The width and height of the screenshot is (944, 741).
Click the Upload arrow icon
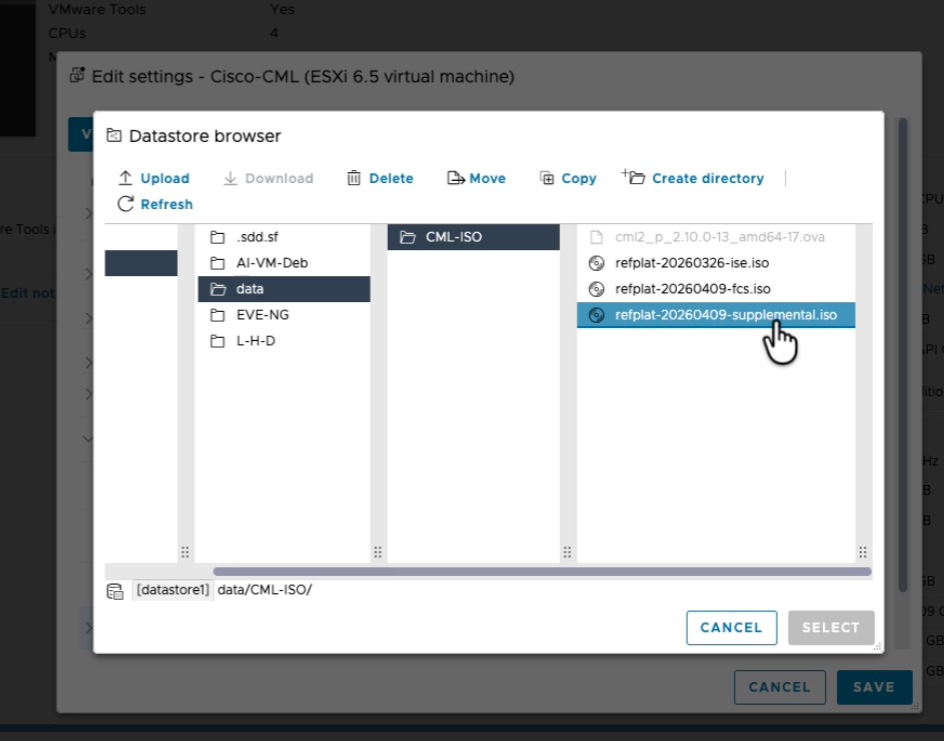pos(125,178)
